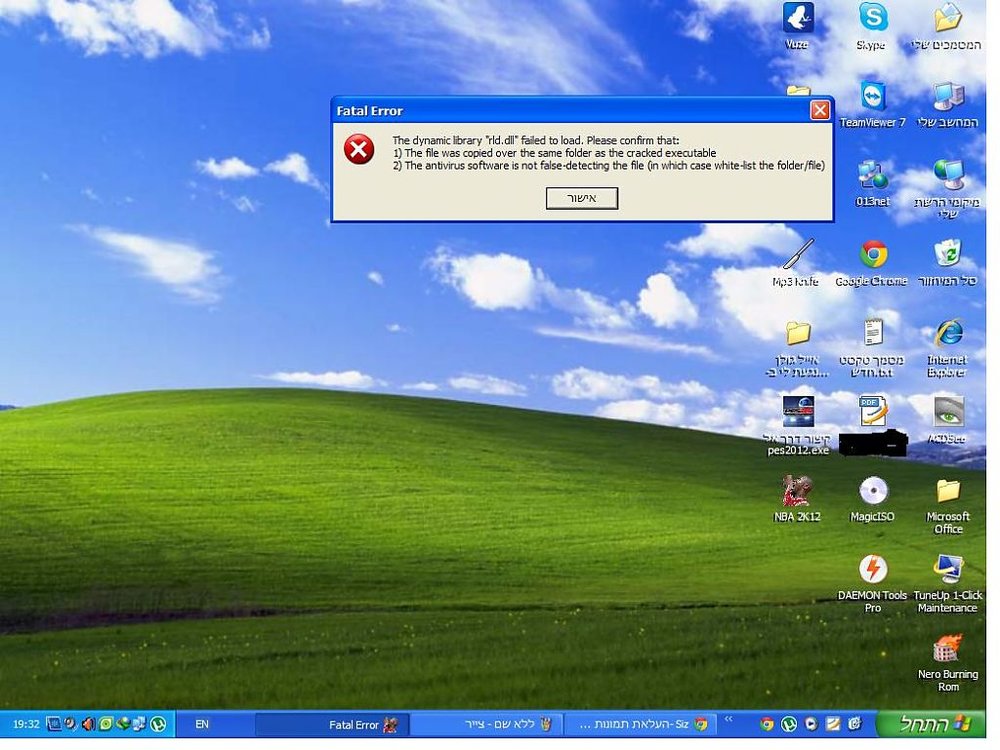
Task: Click the Hebrew OK button in the dialog
Action: tap(582, 198)
